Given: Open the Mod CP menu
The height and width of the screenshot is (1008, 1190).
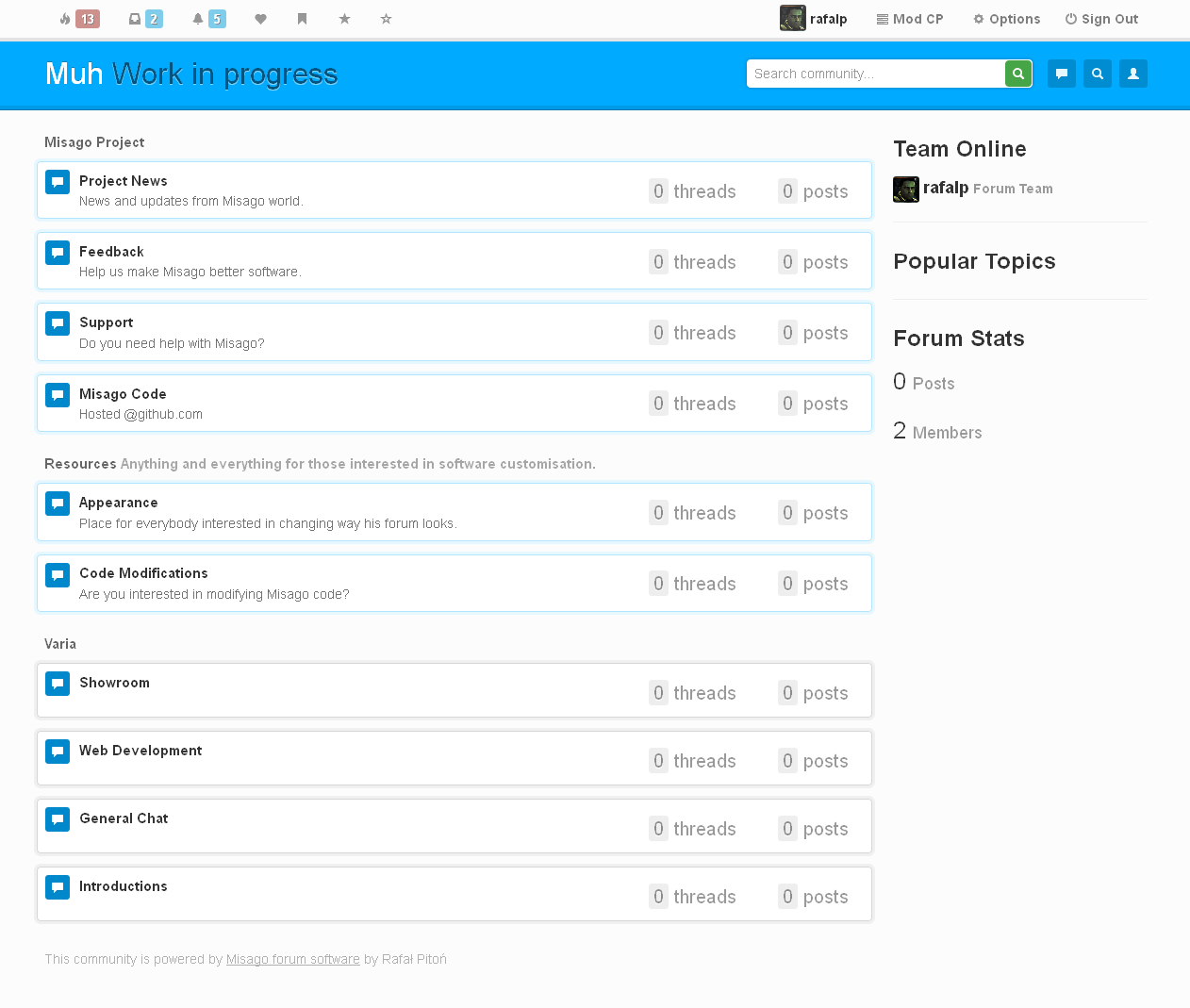Looking at the screenshot, I should click(910, 19).
